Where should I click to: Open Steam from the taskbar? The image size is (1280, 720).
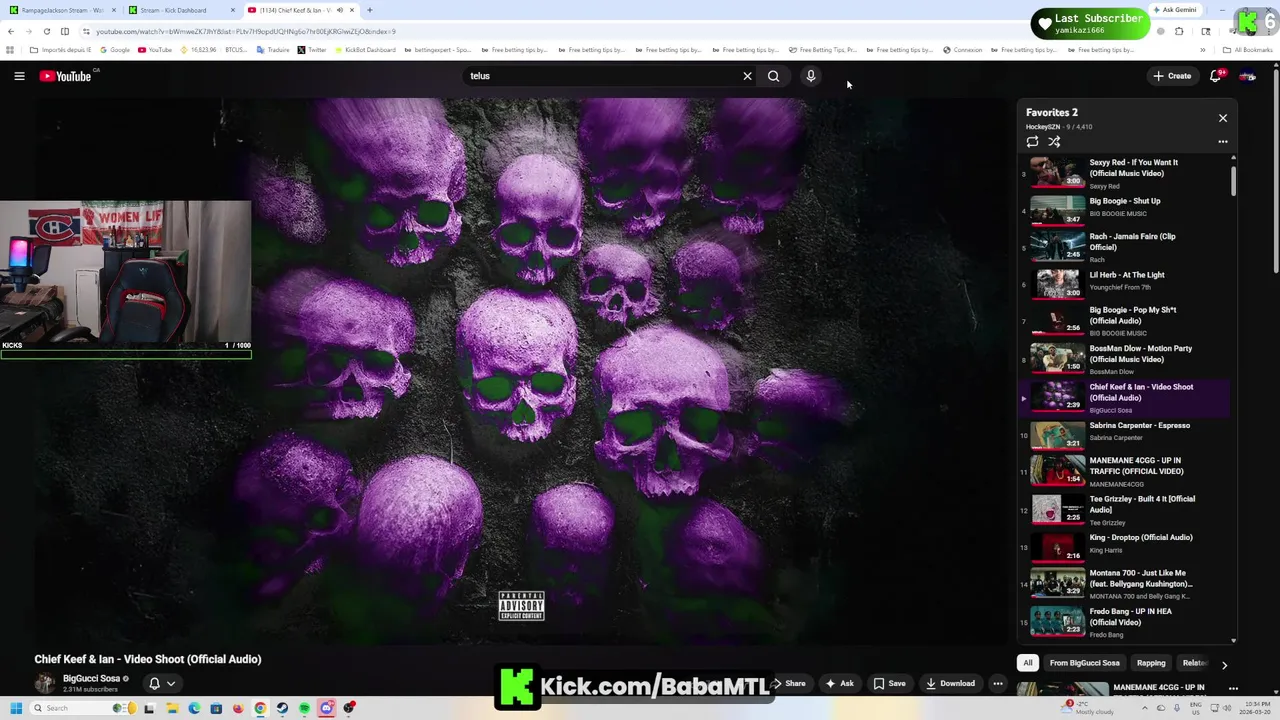pyautogui.click(x=282, y=708)
